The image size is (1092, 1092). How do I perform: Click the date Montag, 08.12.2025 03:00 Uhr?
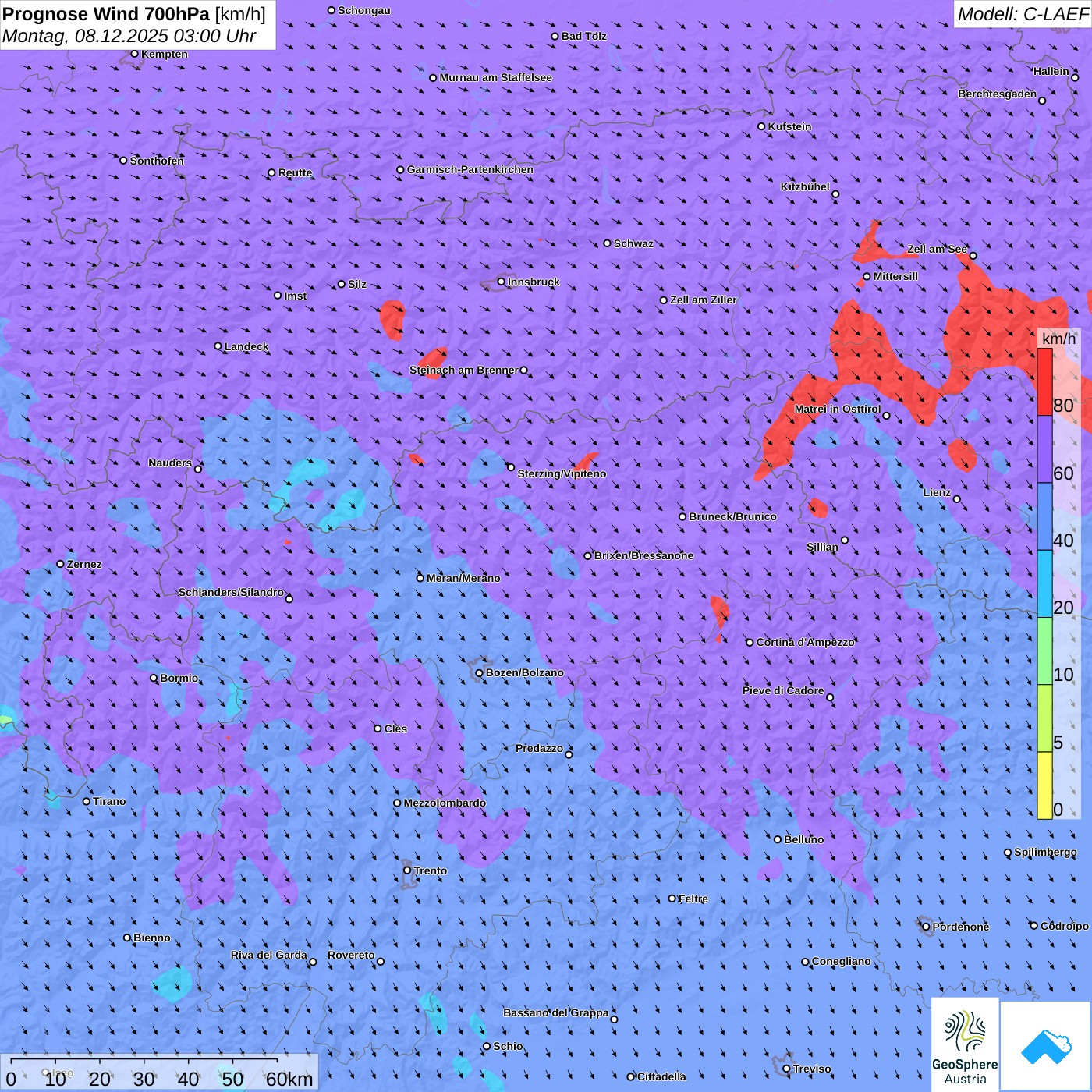pyautogui.click(x=129, y=36)
